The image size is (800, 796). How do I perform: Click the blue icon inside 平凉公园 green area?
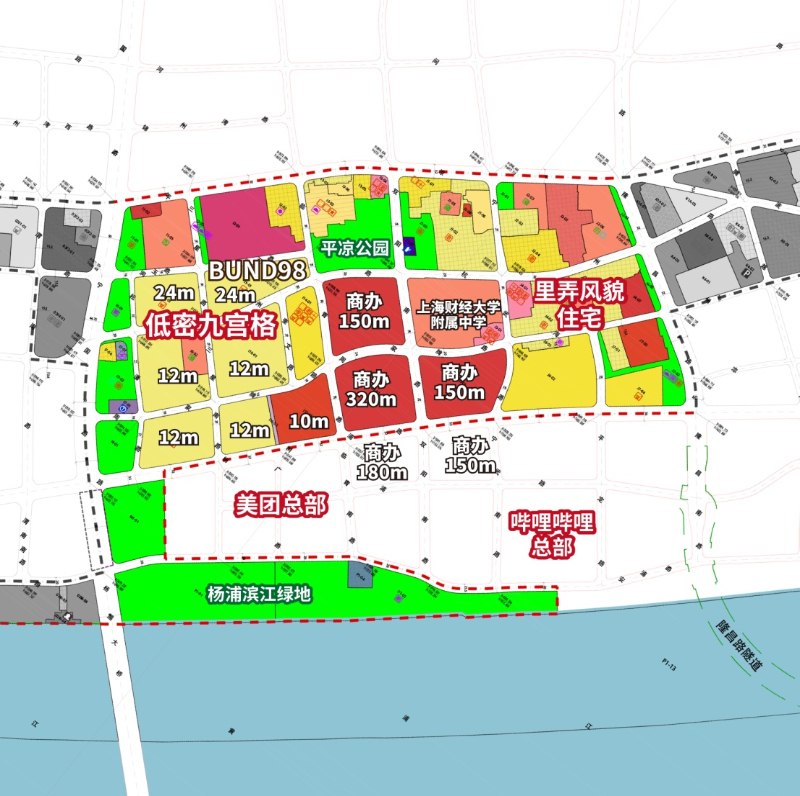tap(408, 247)
